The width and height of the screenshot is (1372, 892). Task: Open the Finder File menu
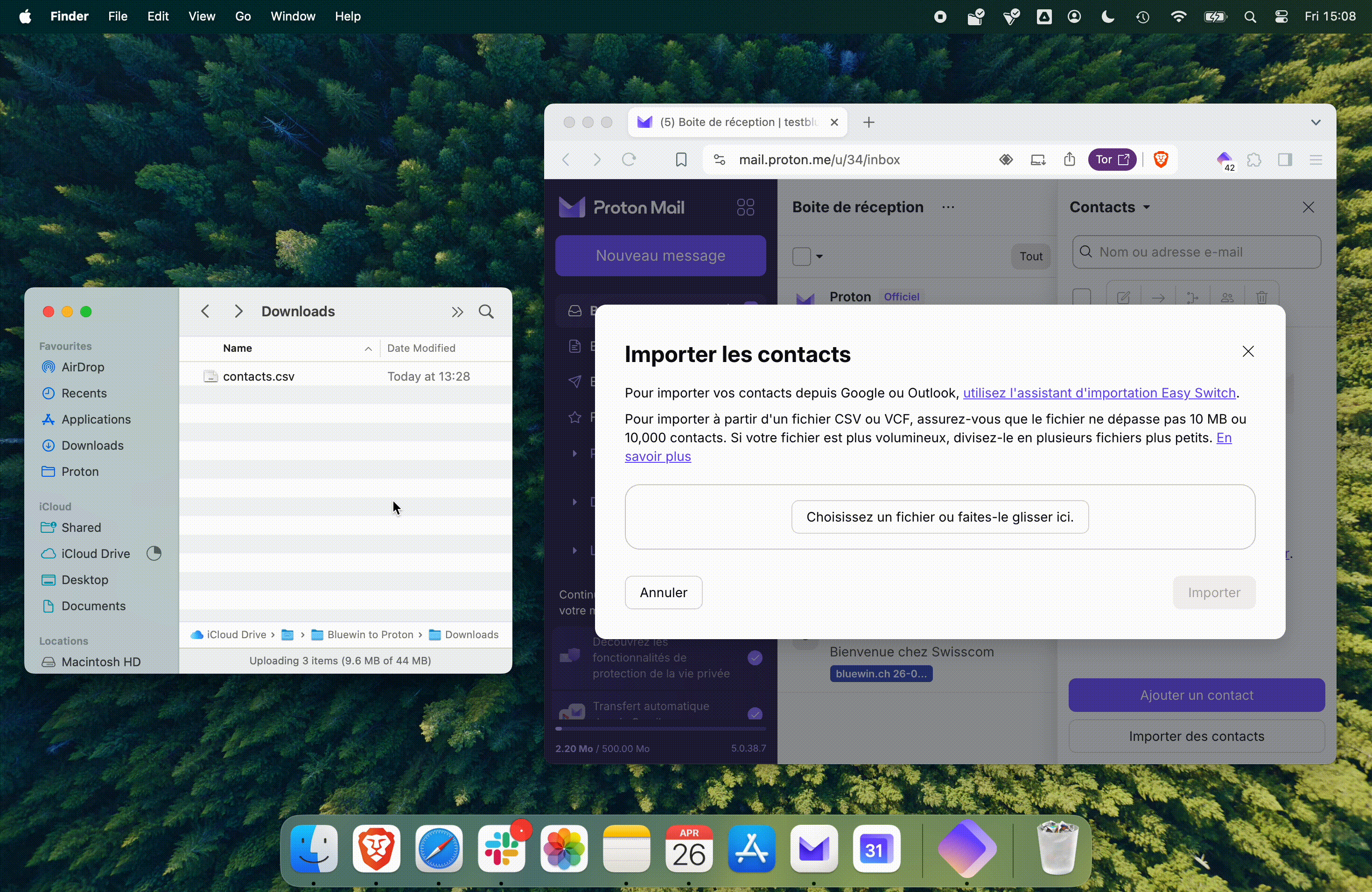(x=118, y=17)
